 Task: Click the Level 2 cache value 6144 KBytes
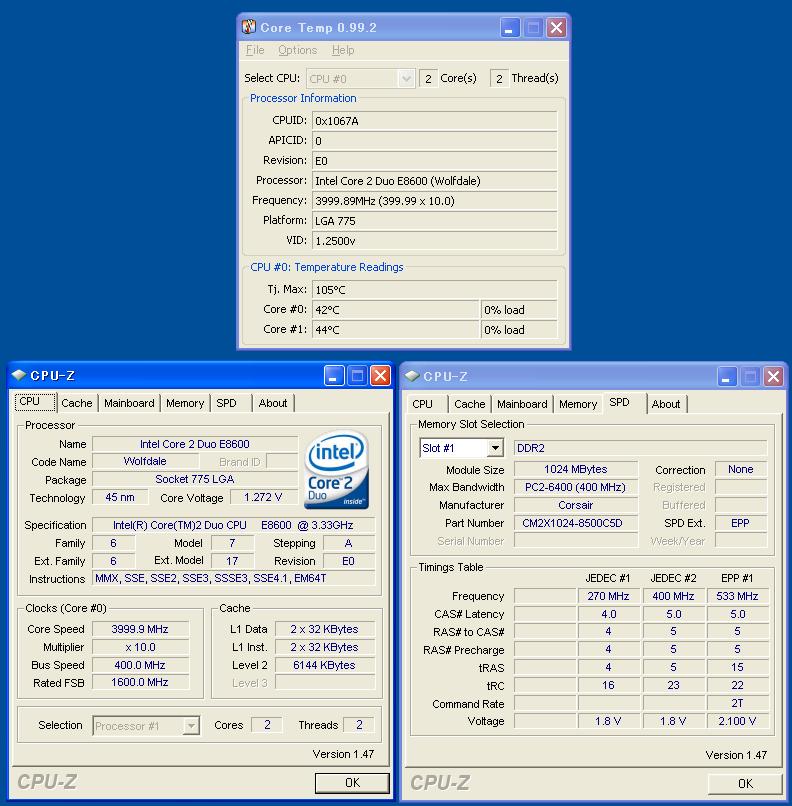pyautogui.click(x=324, y=665)
